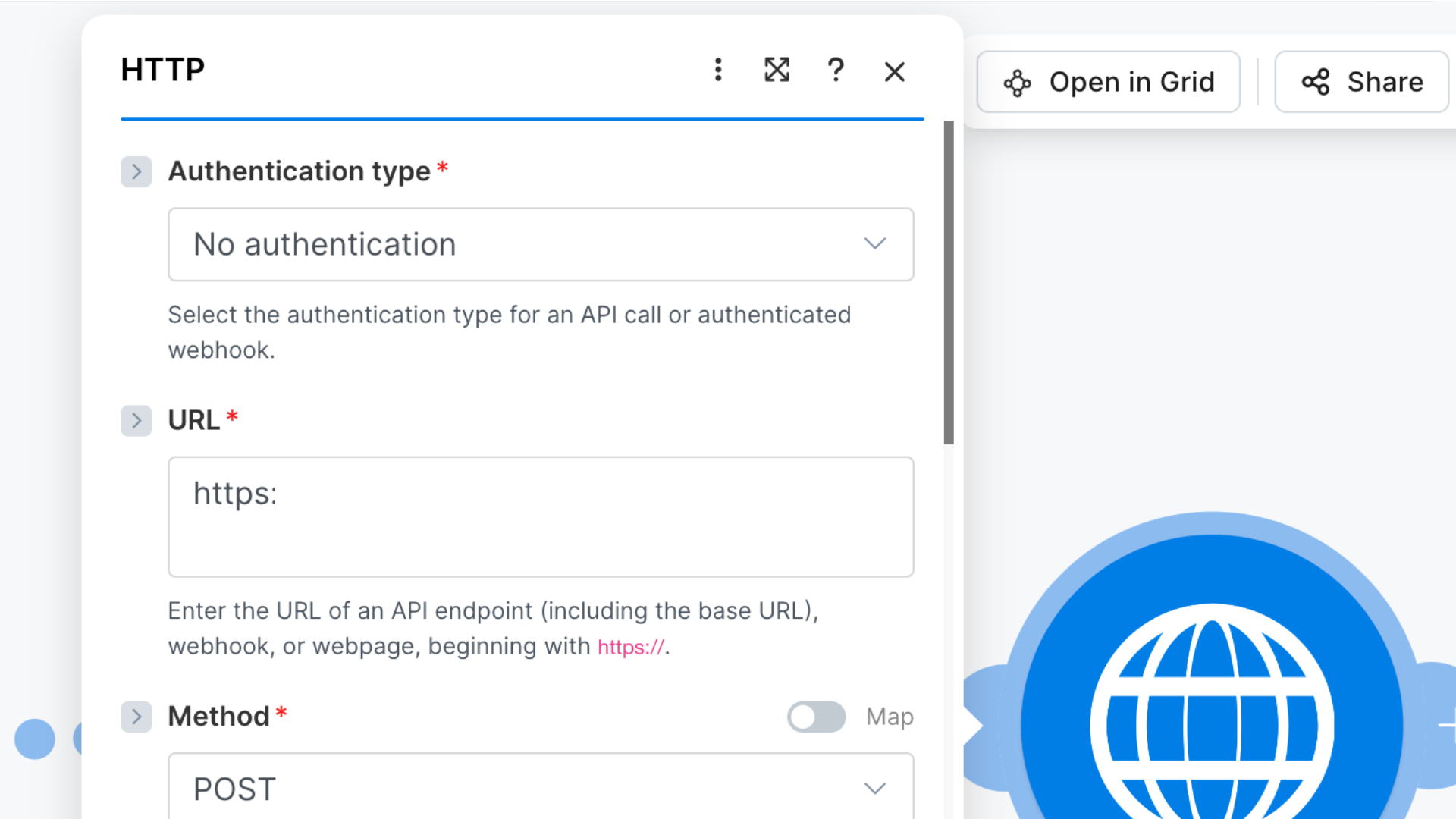Open the Method dropdown showing POST
The width and height of the screenshot is (1456, 819).
point(541,786)
